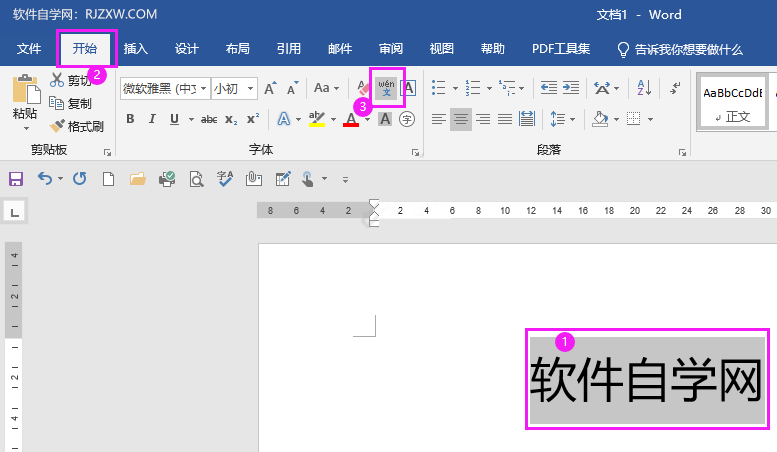Click the open folder icon in quick toolbar

click(x=138, y=179)
